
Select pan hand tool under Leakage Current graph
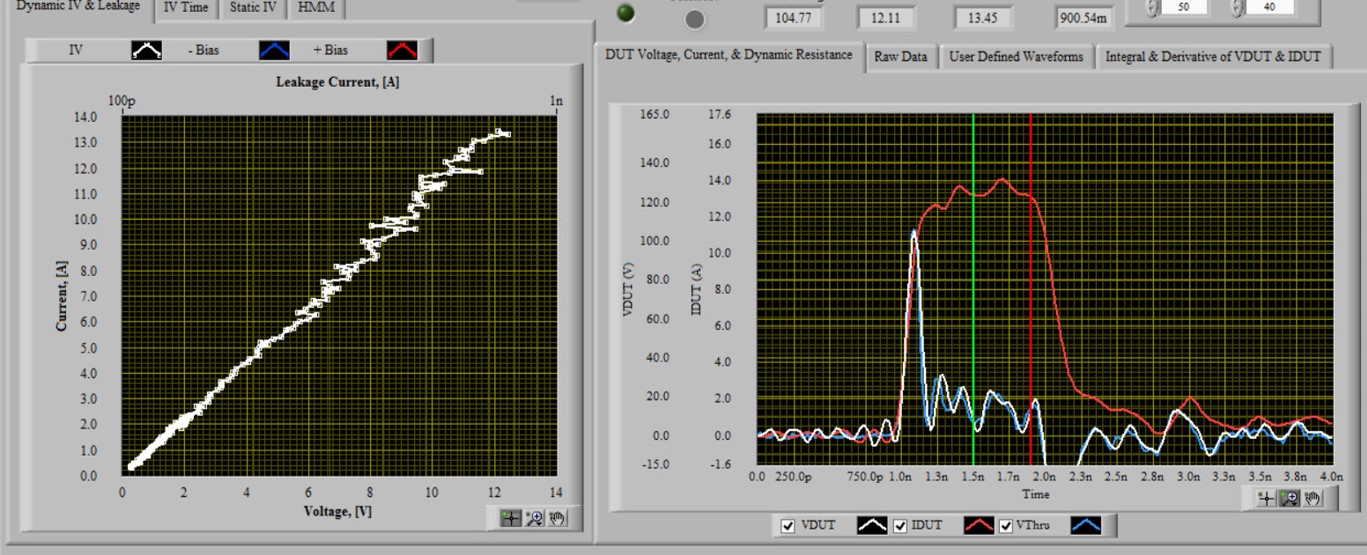coord(557,518)
